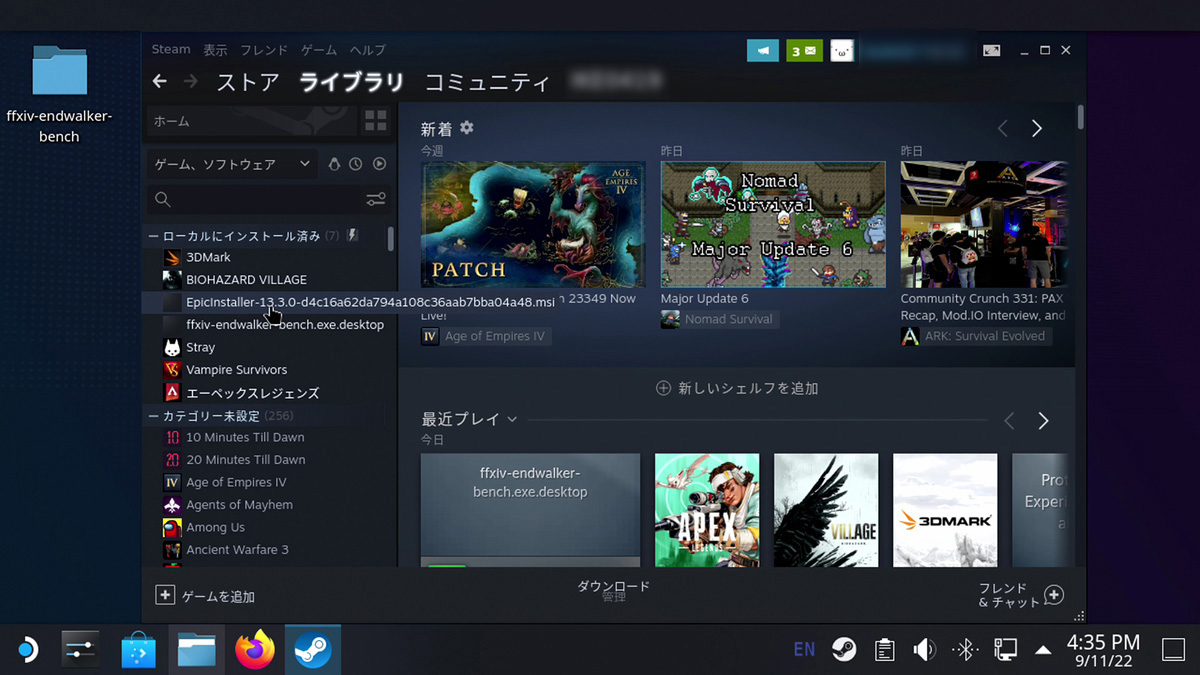Screen dimensions: 1200x675
Task: Open フレンド & チャット panel
Action: tap(1020, 596)
